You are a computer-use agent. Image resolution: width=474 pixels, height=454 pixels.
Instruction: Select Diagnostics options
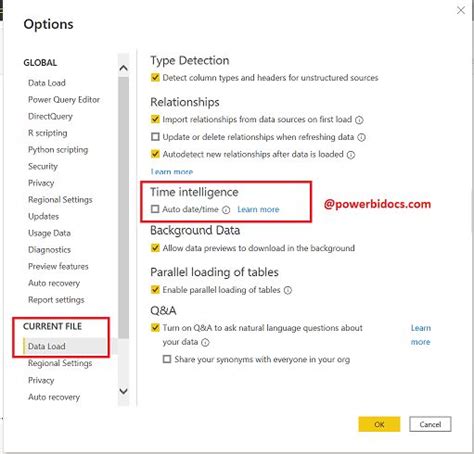[x=49, y=249]
